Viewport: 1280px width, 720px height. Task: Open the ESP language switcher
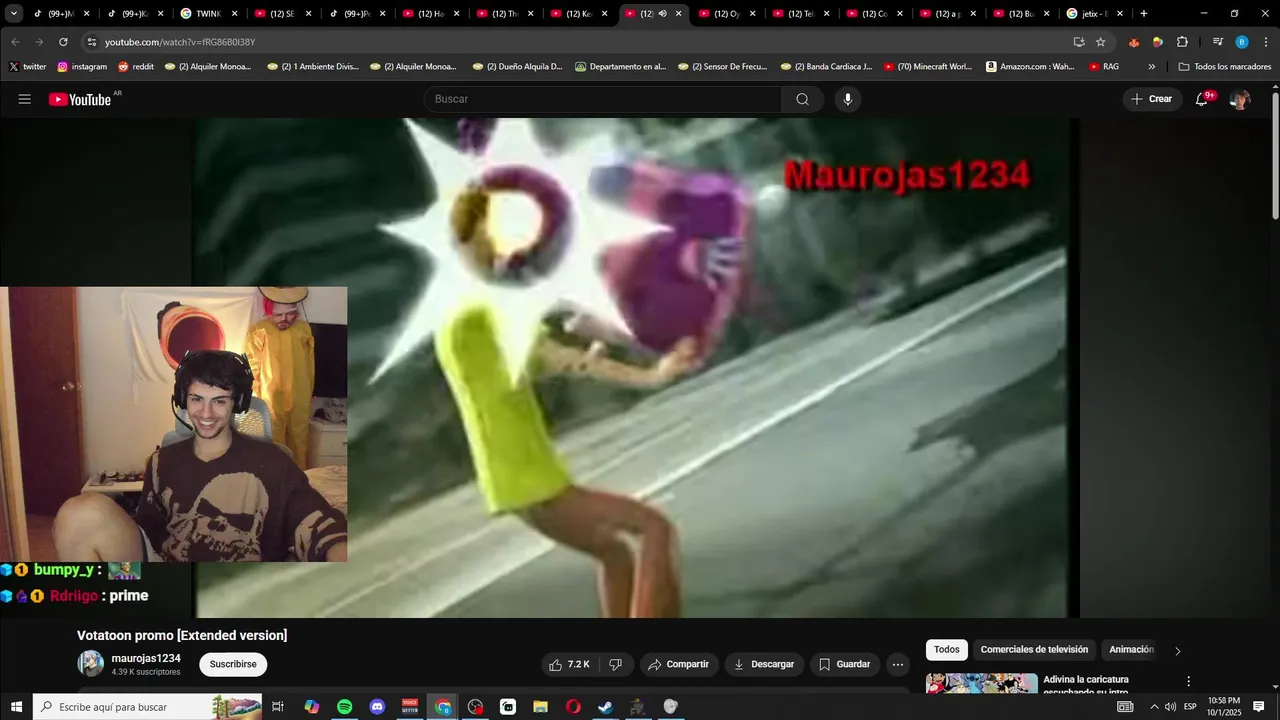click(x=1190, y=707)
